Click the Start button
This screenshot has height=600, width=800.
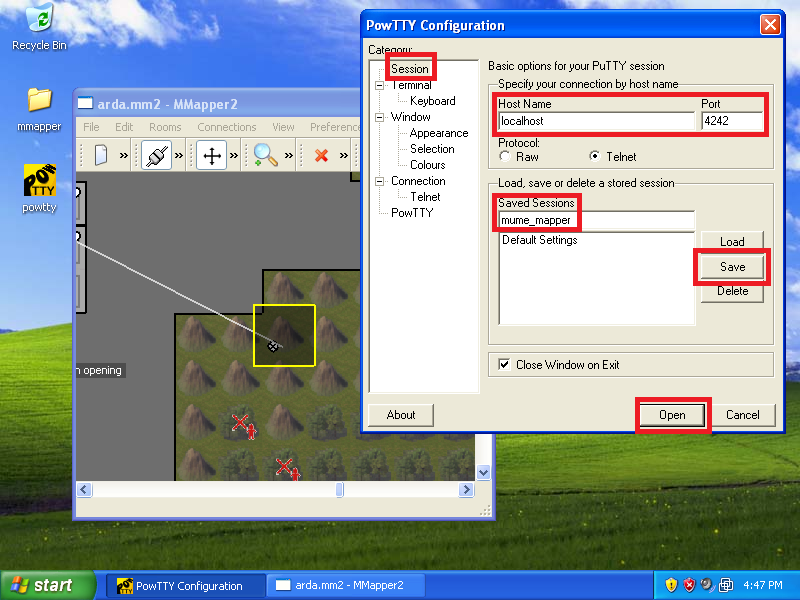coord(47,585)
